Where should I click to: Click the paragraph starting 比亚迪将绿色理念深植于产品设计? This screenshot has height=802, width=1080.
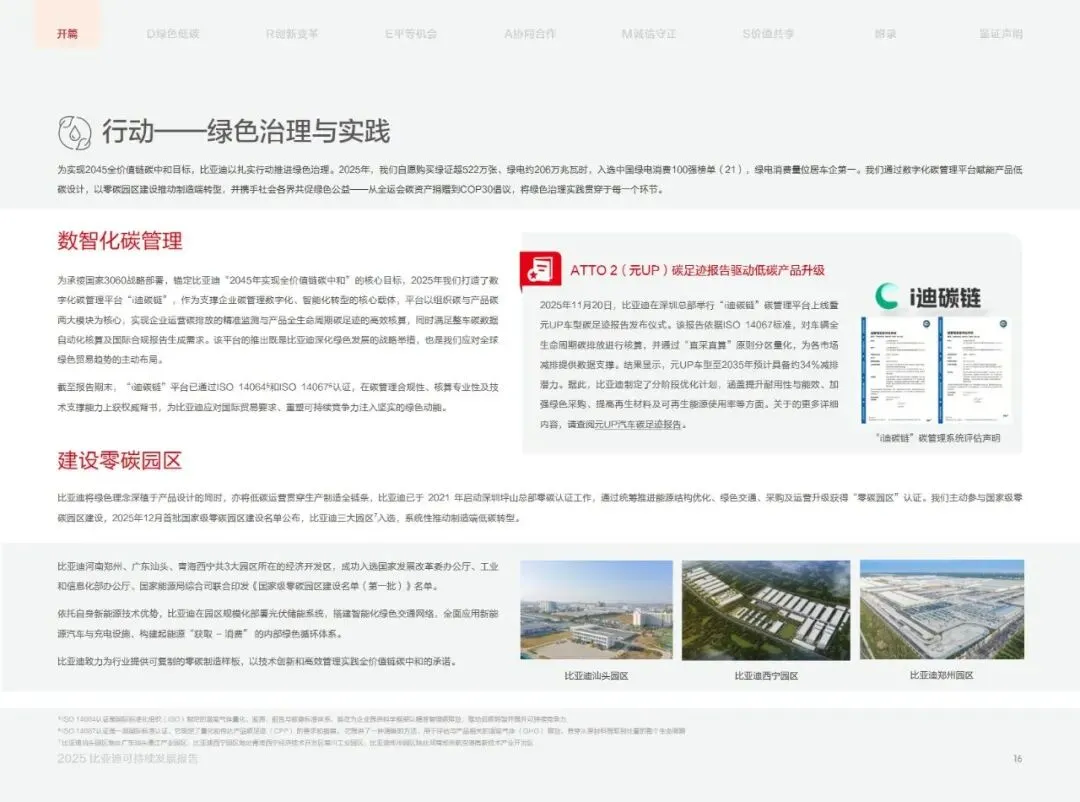pyautogui.click(x=540, y=508)
